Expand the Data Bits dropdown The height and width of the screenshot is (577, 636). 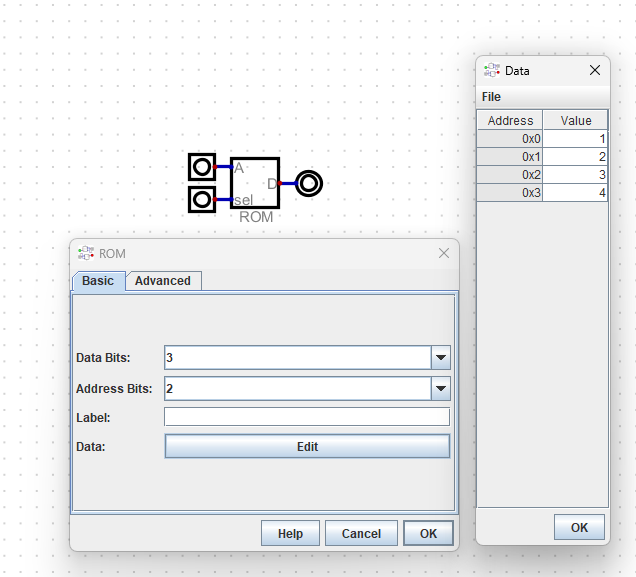[x=440, y=358]
